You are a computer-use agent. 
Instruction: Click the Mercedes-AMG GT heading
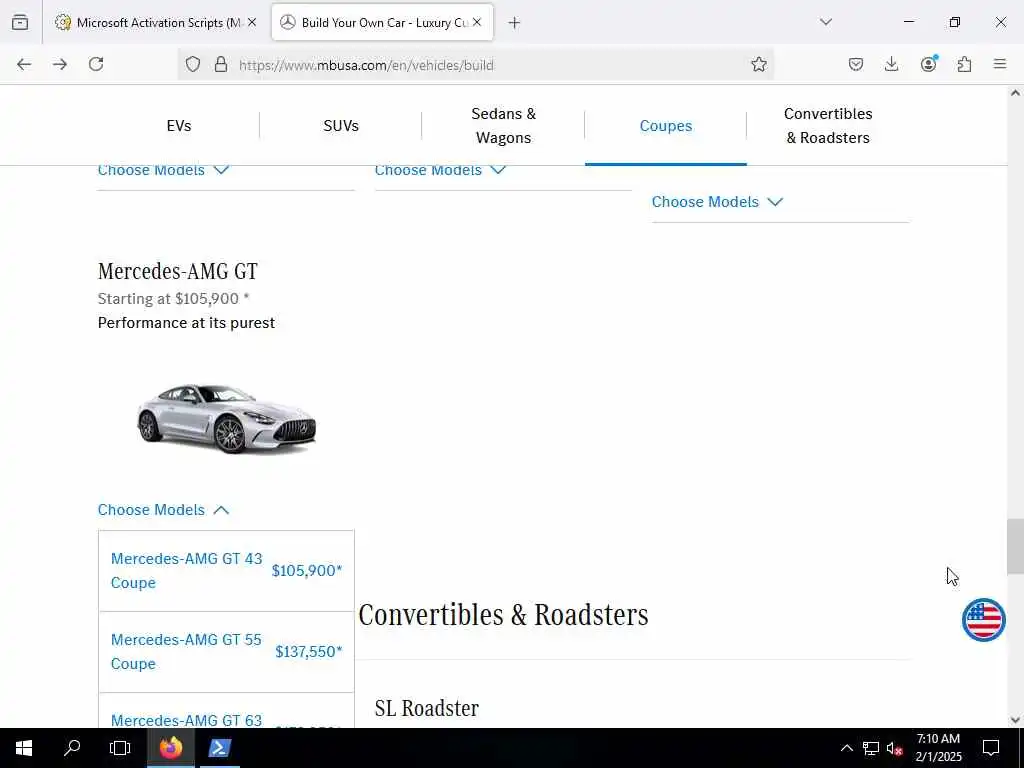click(178, 271)
